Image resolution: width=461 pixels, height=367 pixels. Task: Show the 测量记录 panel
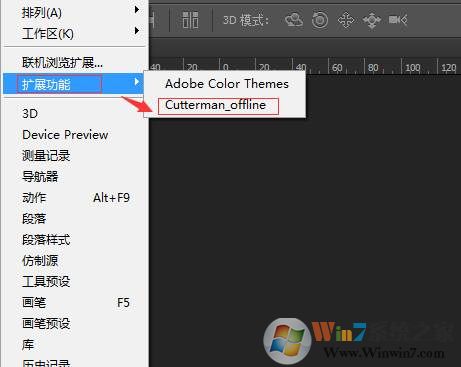click(75, 156)
